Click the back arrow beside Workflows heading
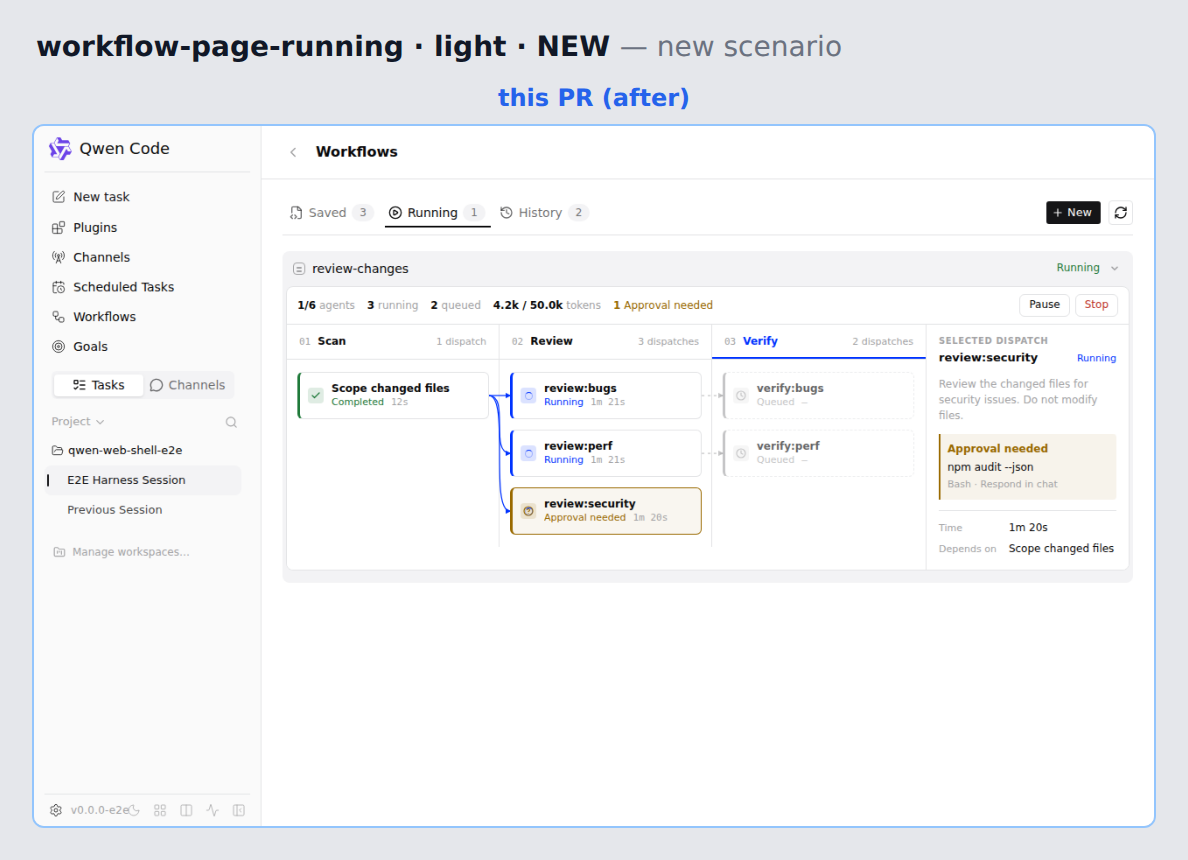 click(x=293, y=152)
